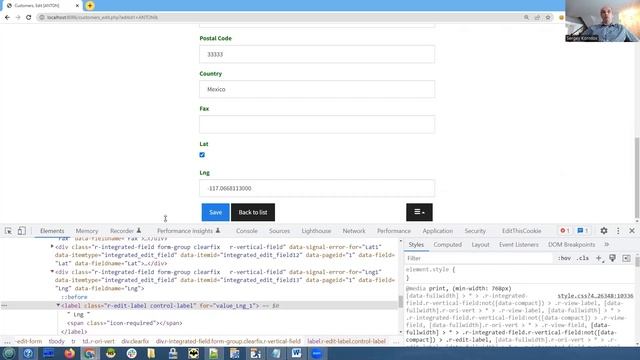Select tbody in the breadcrumb trail
Viewport: 640px width, 360px height.
[x=56, y=341]
